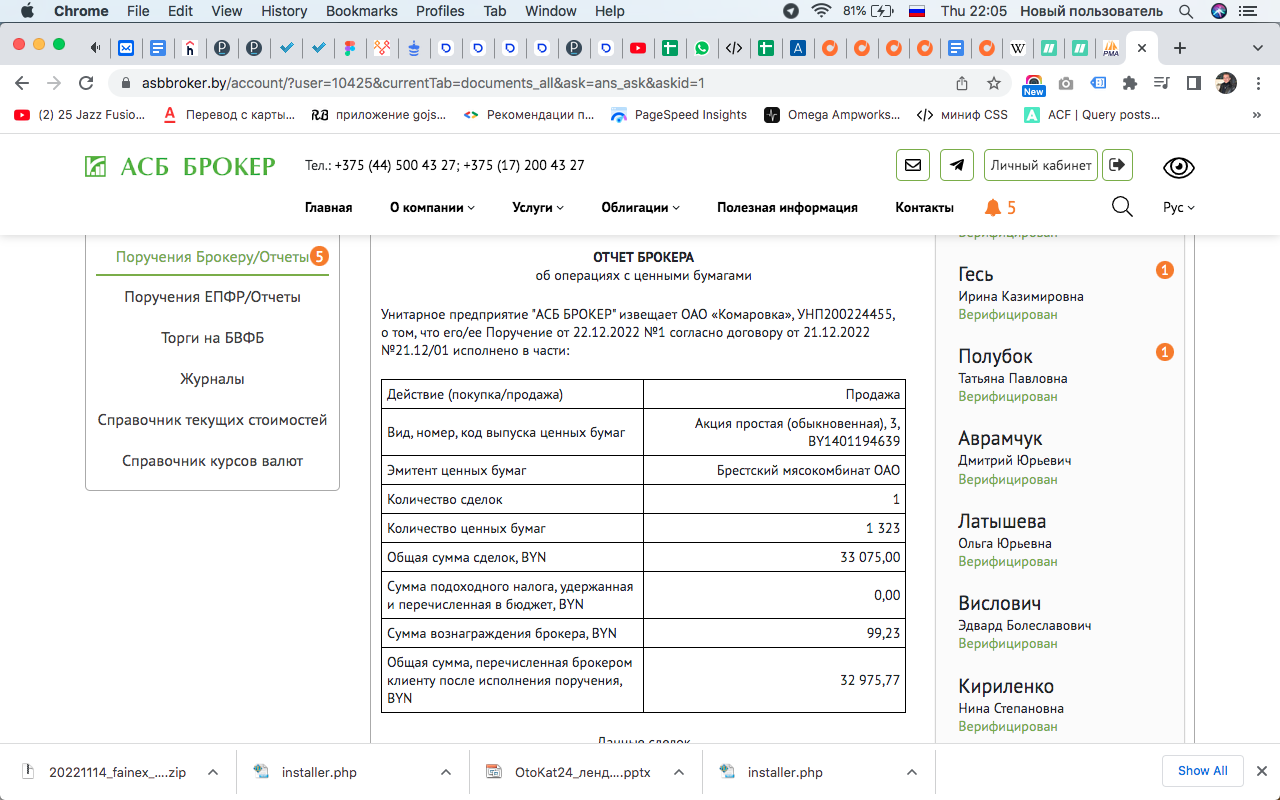1280x800 pixels.
Task: Open the Chrome extensions puzzle icon
Action: coord(1130,83)
